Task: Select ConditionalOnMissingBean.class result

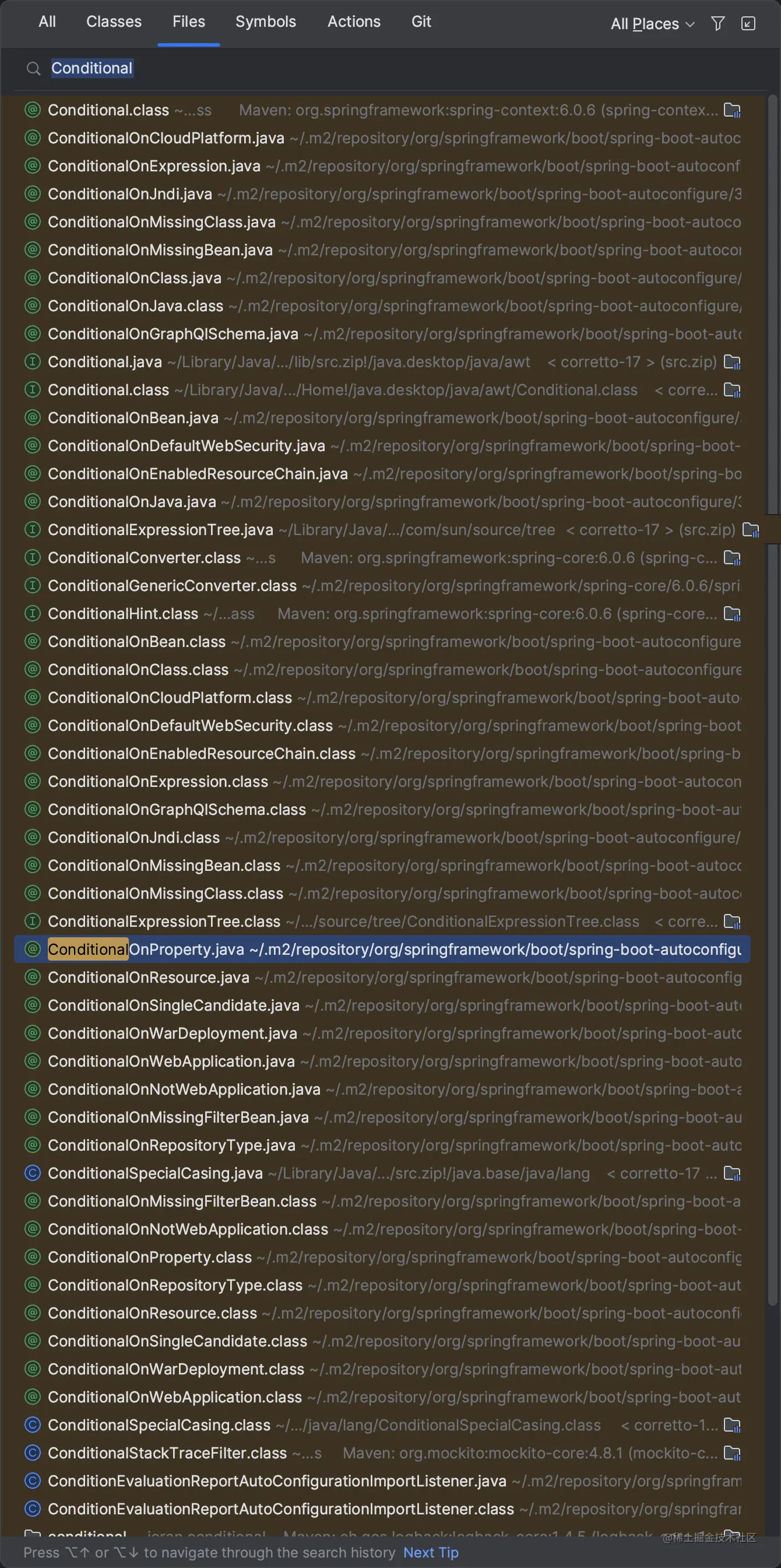Action: [382, 866]
